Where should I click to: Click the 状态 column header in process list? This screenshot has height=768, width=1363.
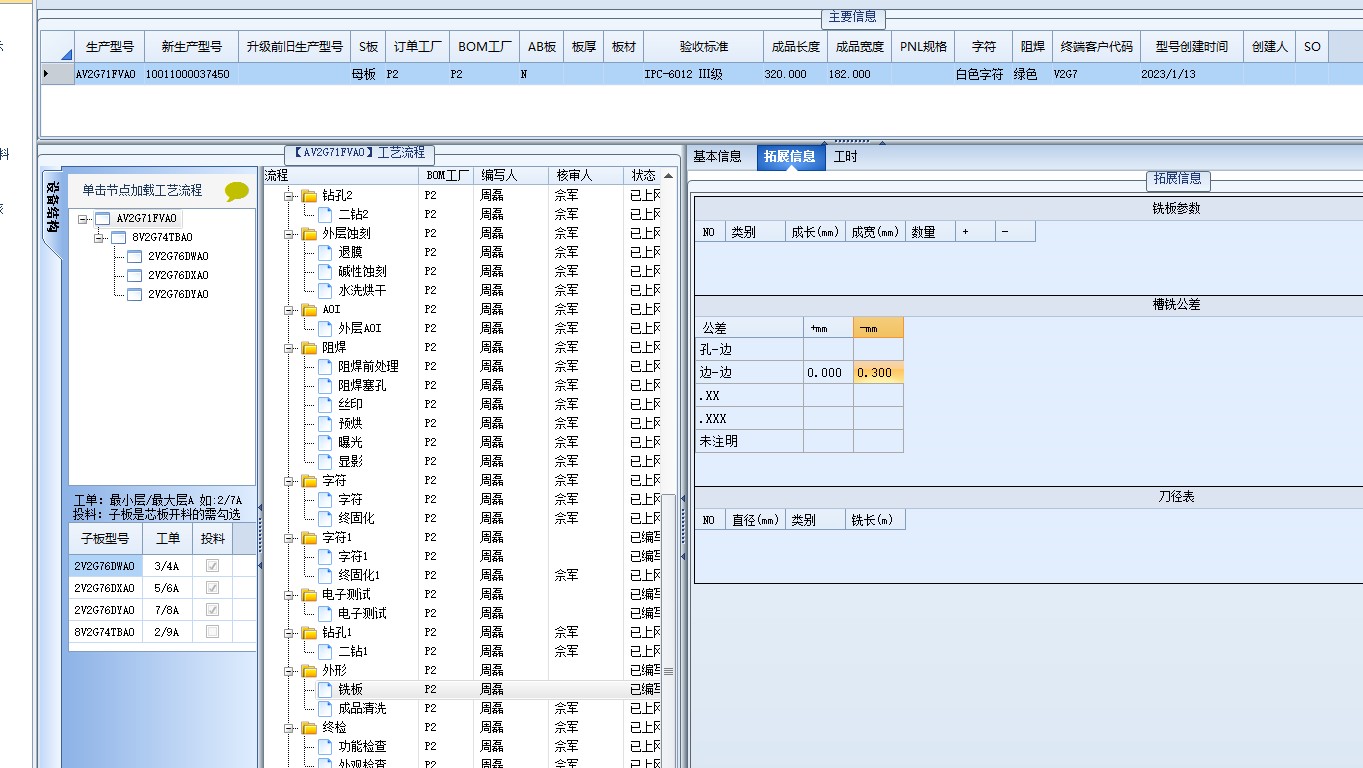(x=642, y=176)
